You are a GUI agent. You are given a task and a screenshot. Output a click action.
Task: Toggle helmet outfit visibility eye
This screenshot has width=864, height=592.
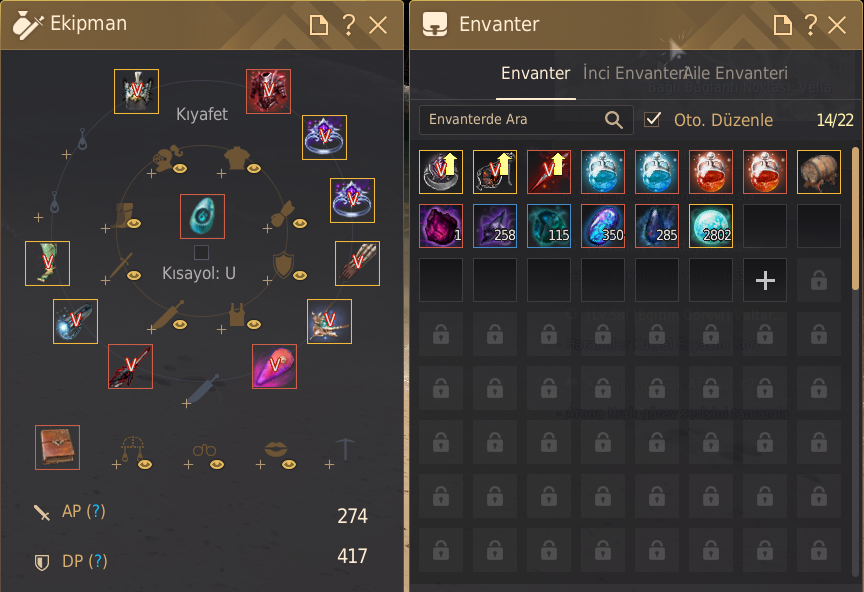click(x=180, y=168)
